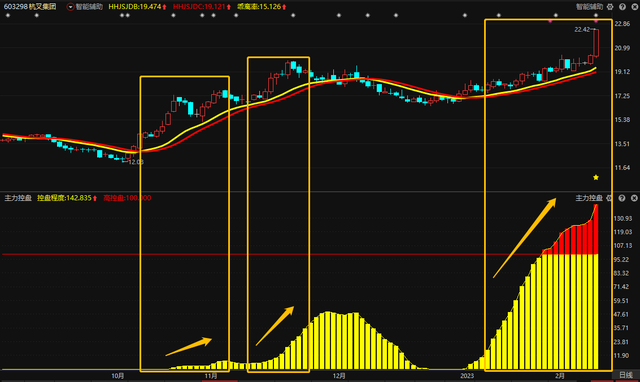Viewport: 640px width, 382px height.
Task: Click the 智能辅助 indicator name at top-right
Action: tap(589, 7)
